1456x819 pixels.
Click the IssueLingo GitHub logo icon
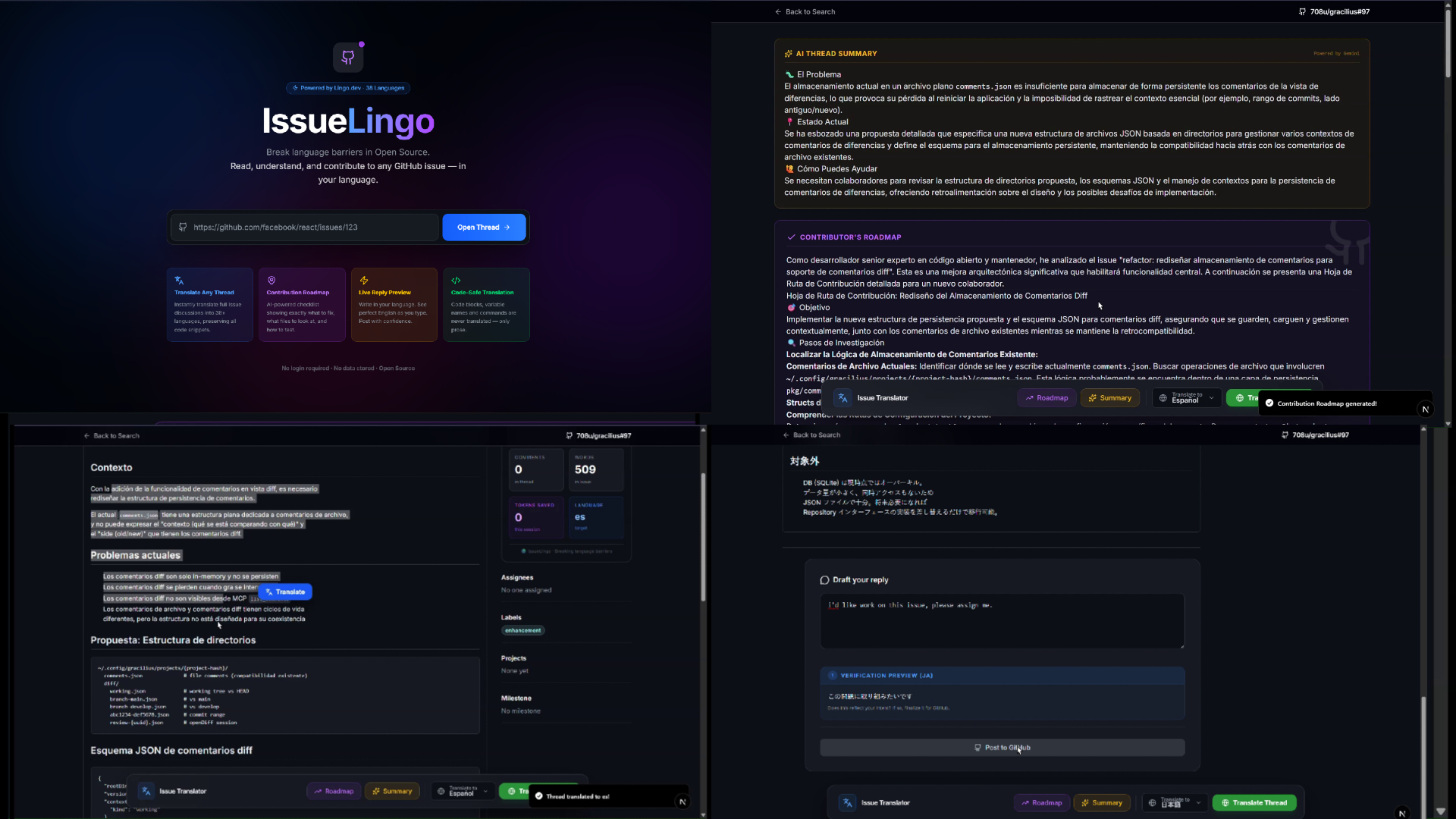click(348, 57)
